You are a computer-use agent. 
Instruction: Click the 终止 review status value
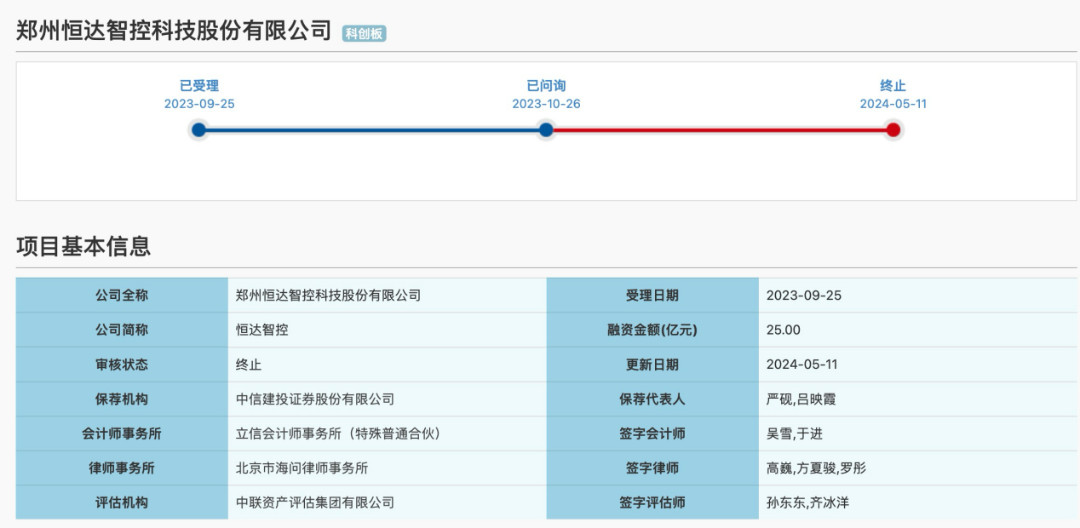coord(249,365)
